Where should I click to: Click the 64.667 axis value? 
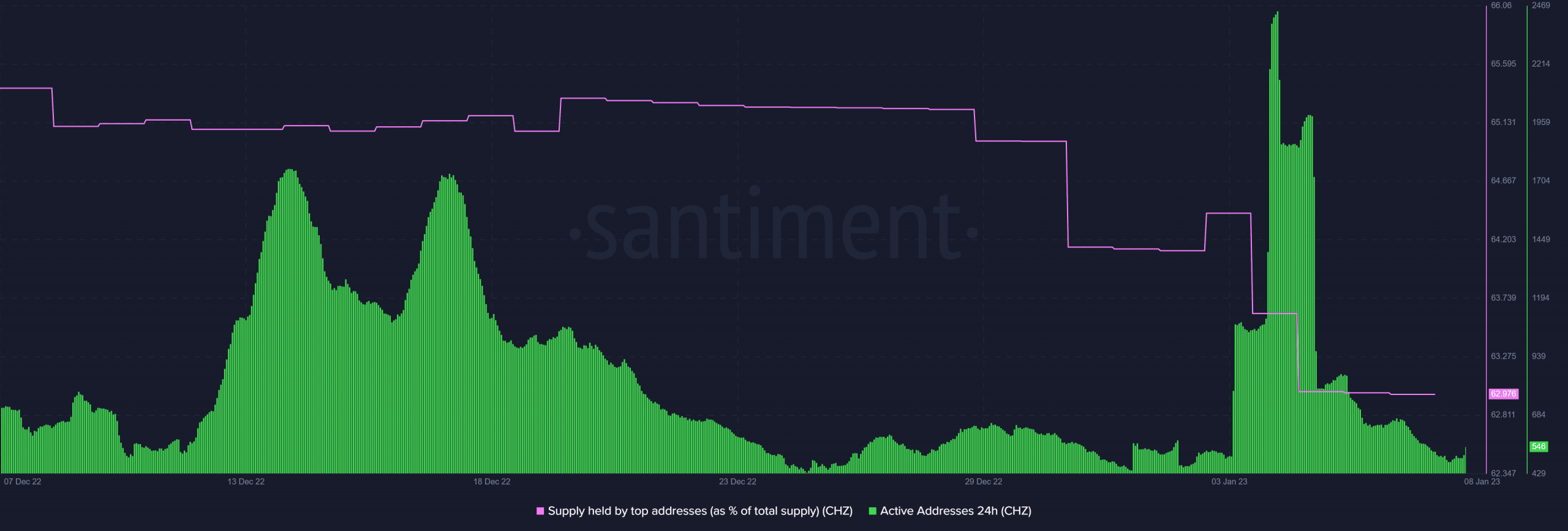pyautogui.click(x=1504, y=181)
